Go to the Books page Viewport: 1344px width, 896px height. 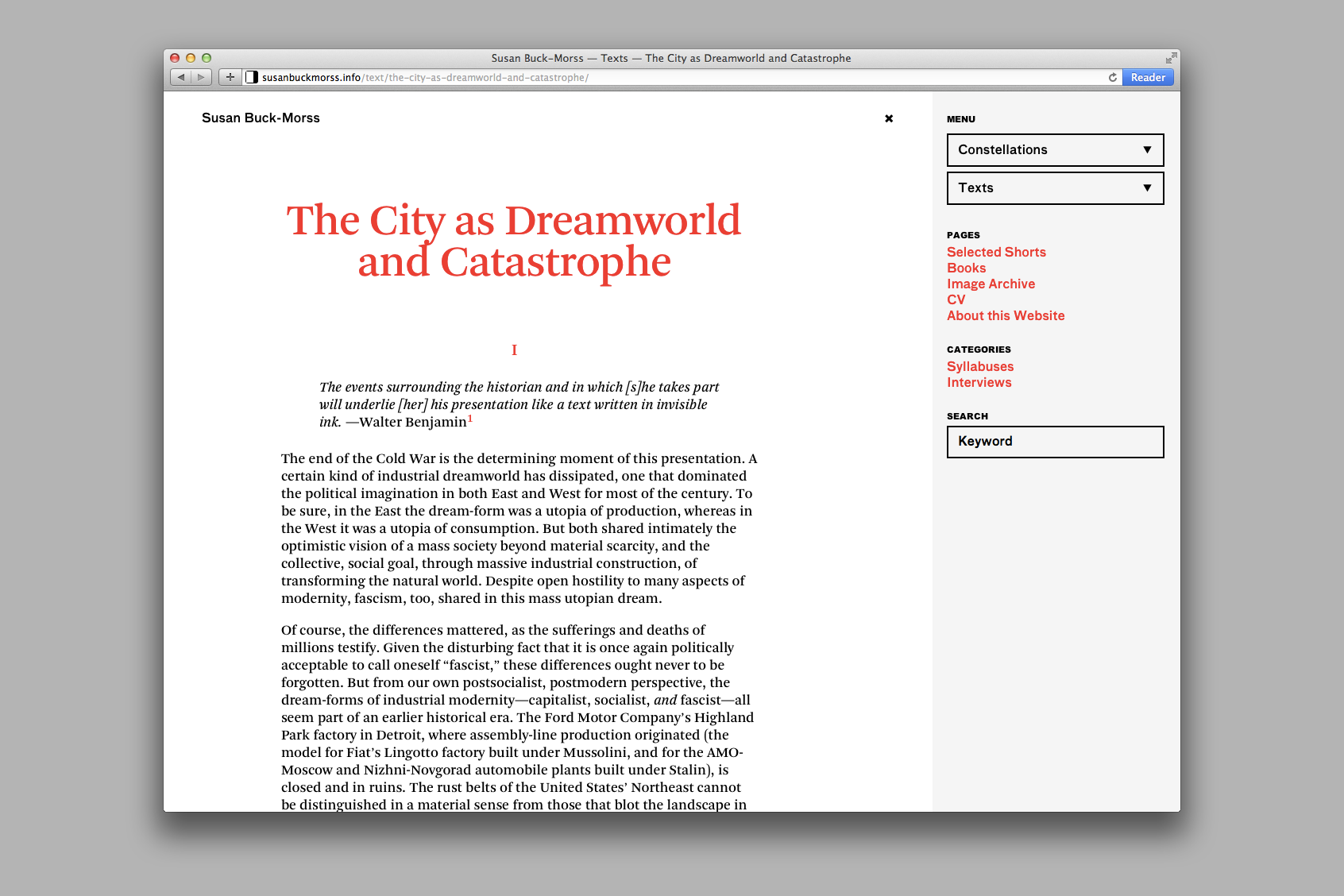coord(966,268)
